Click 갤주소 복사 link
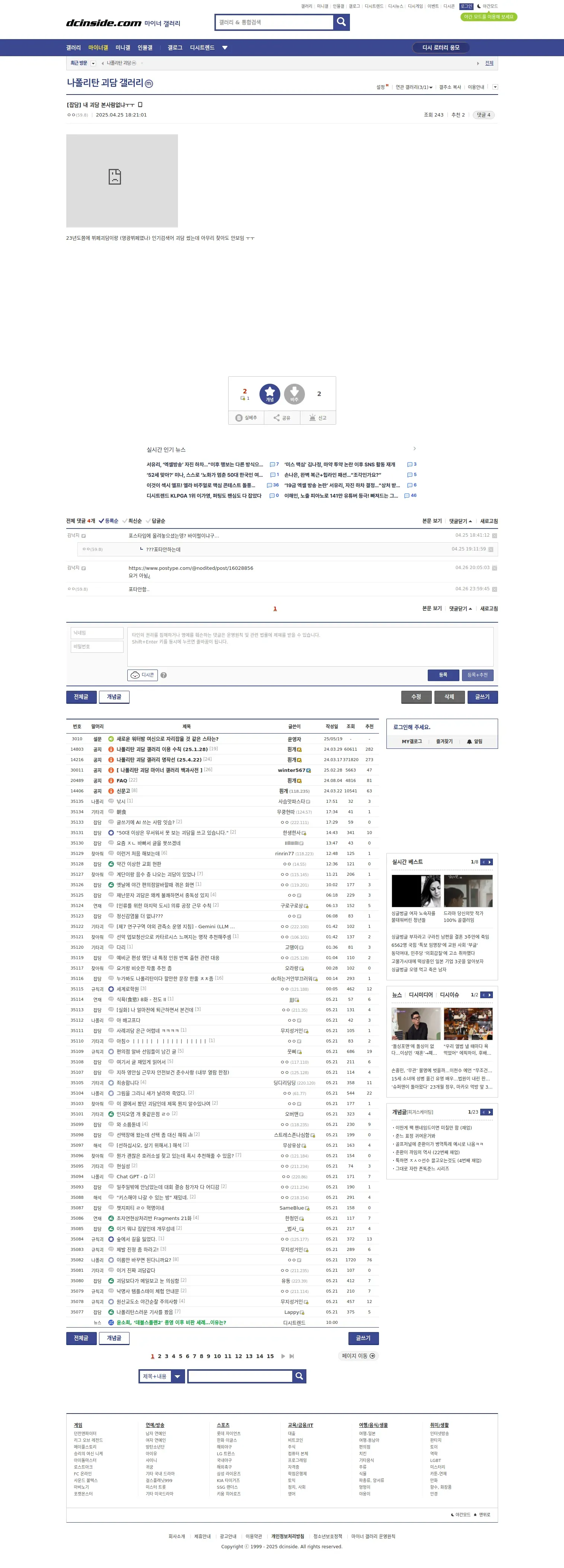 tap(450, 87)
